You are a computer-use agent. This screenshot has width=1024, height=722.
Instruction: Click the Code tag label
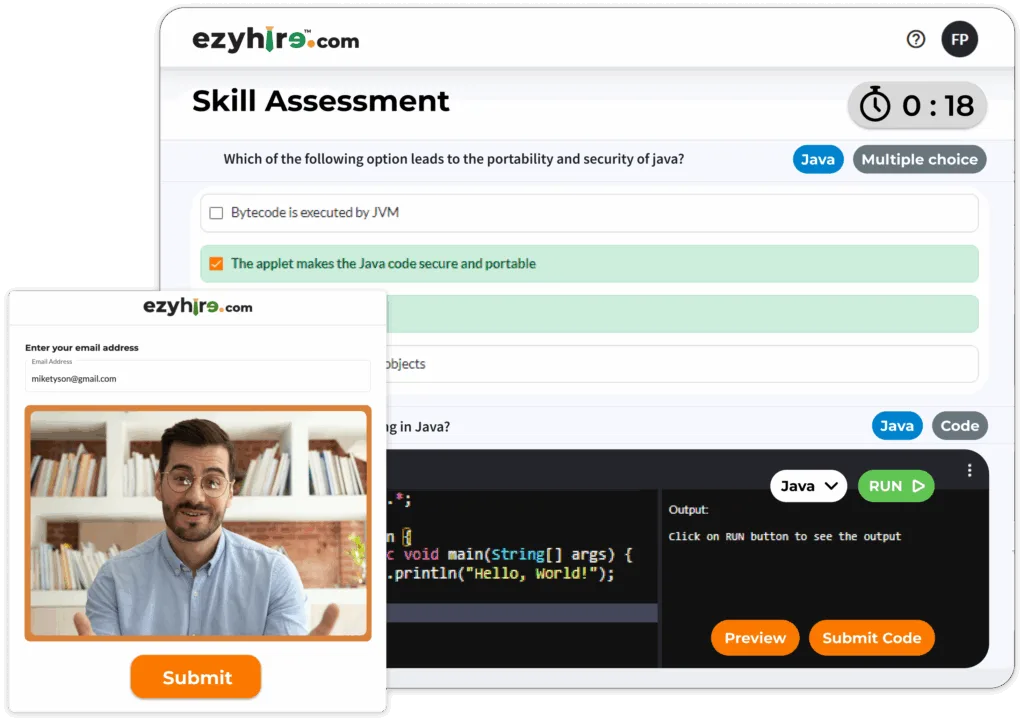[959, 426]
